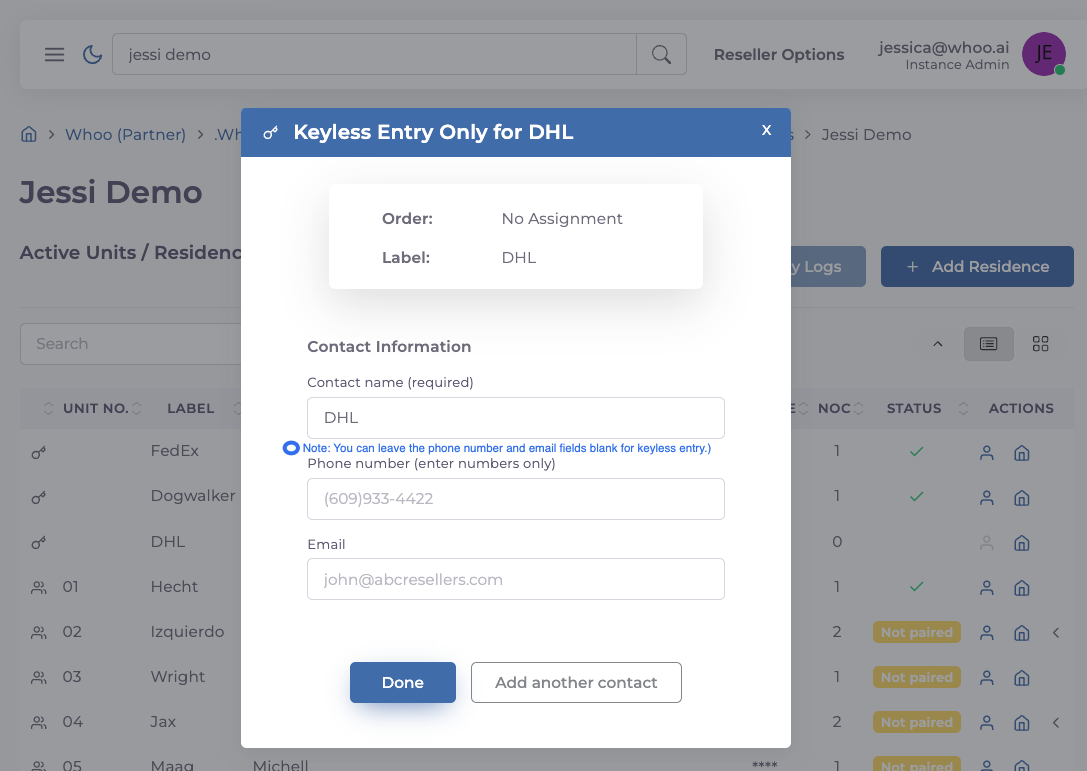The width and height of the screenshot is (1087, 771).
Task: Switch to grid view
Action: (x=1040, y=344)
